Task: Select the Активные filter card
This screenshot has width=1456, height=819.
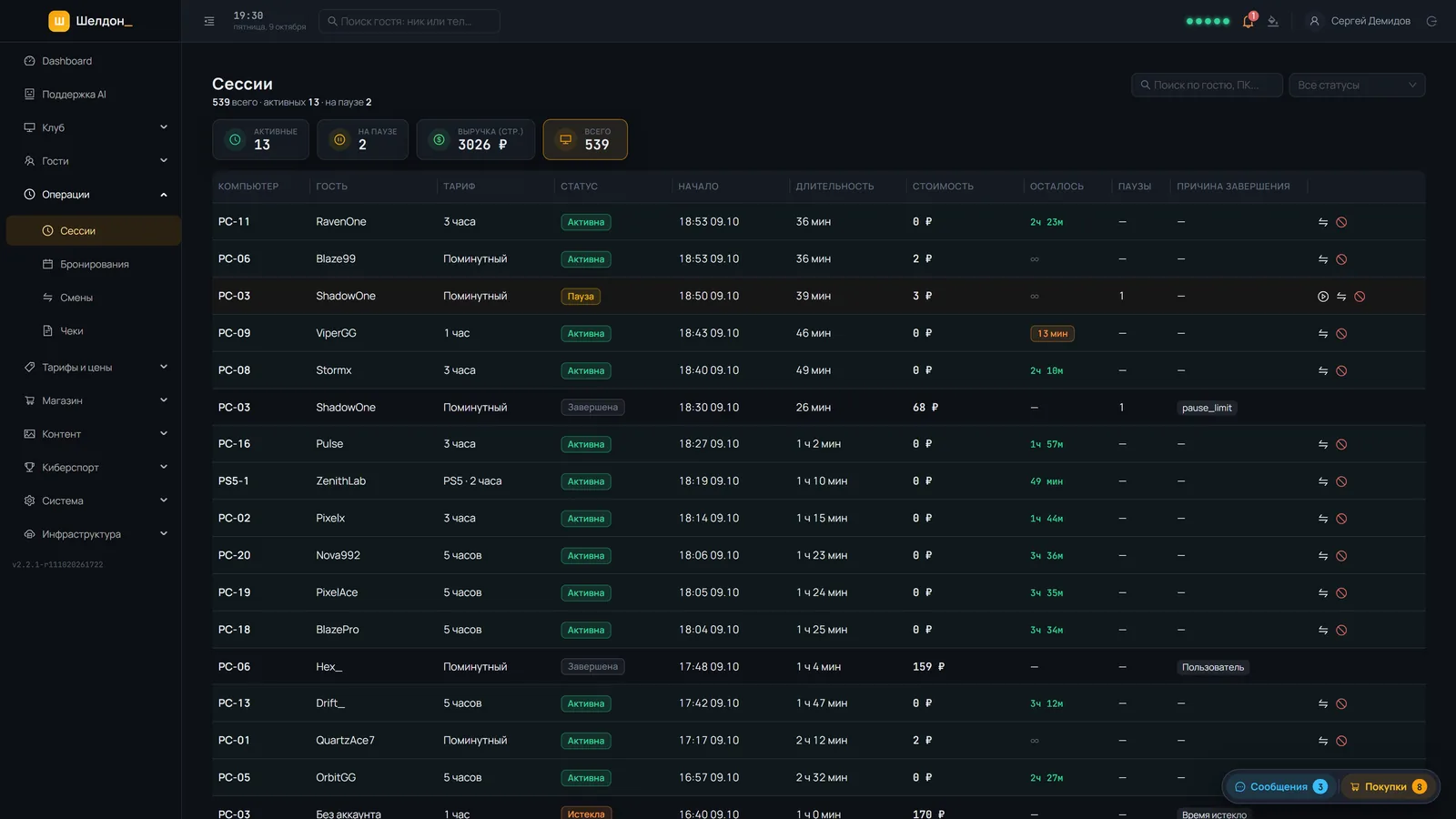Action: coord(260,139)
